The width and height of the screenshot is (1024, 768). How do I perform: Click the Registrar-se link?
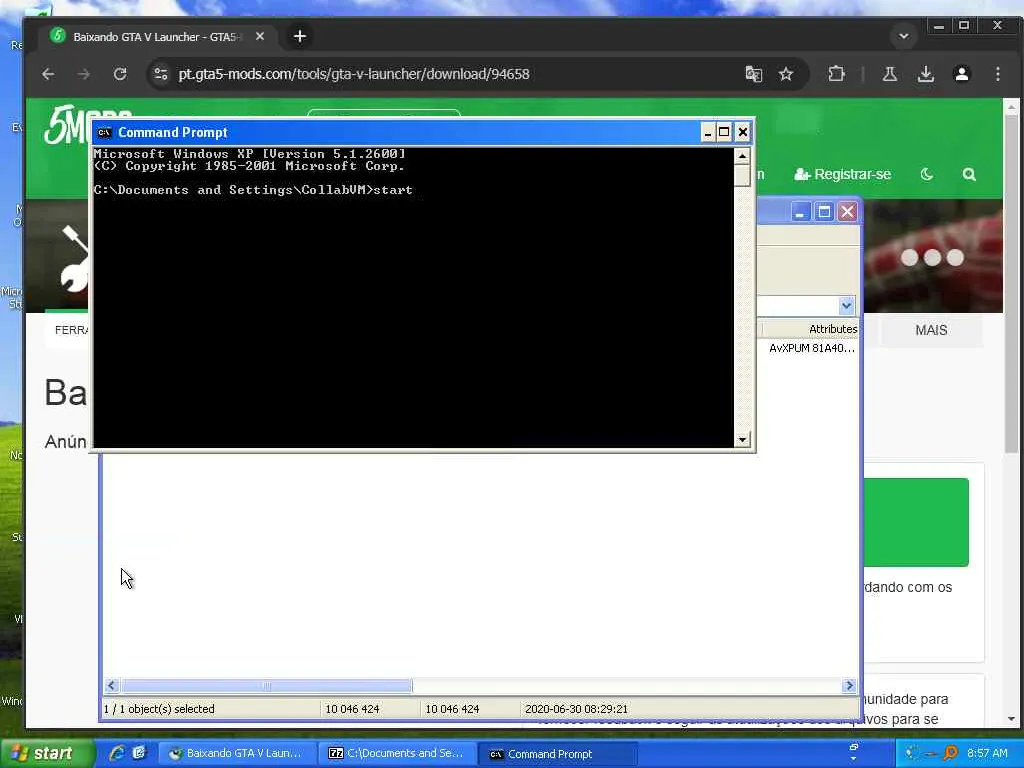[x=842, y=174]
